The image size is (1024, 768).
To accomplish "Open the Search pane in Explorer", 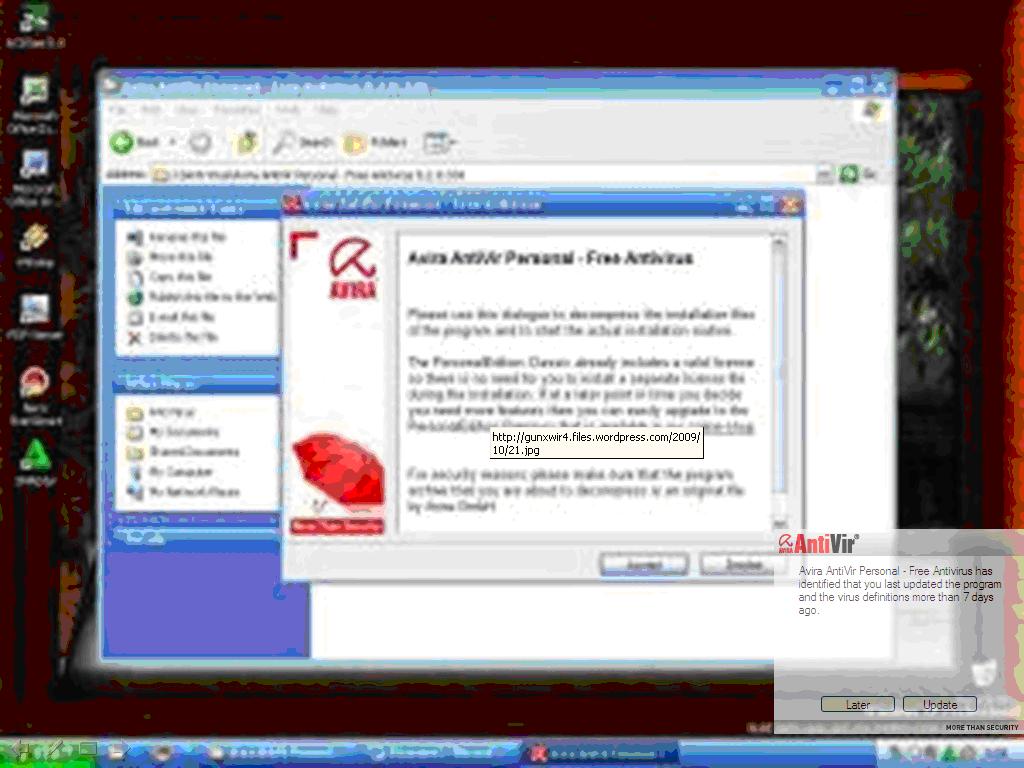I will pyautogui.click(x=302, y=142).
